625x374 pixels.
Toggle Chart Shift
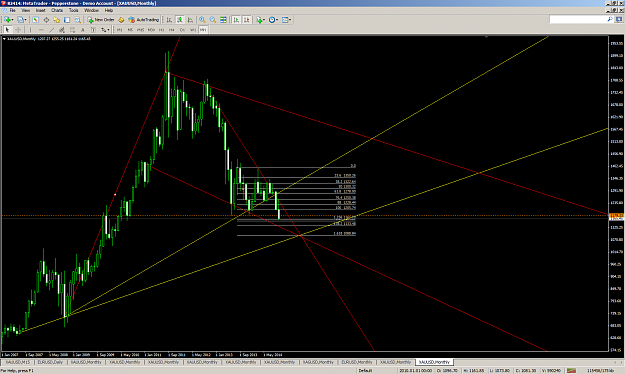click(x=247, y=20)
